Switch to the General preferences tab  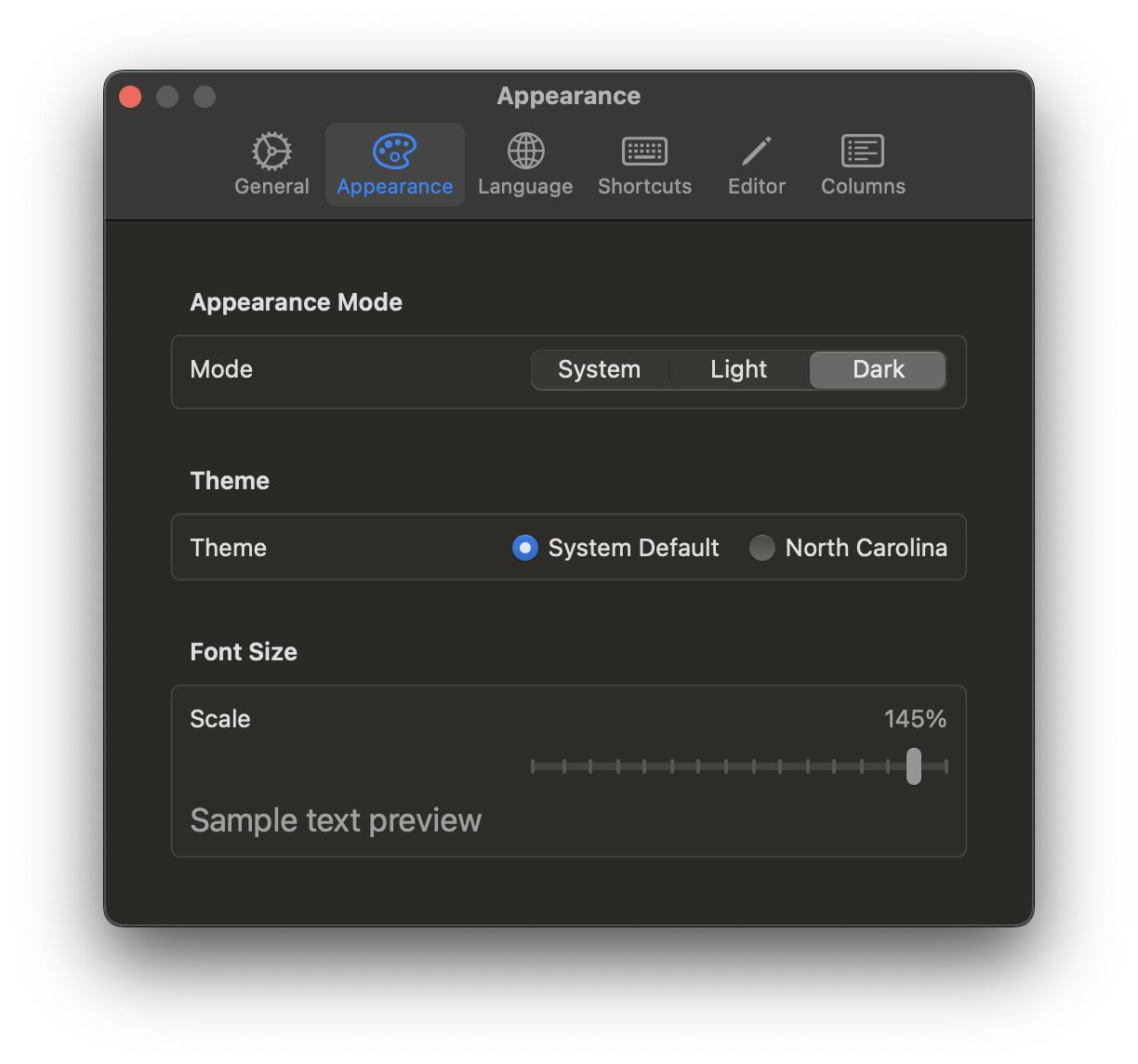click(271, 166)
